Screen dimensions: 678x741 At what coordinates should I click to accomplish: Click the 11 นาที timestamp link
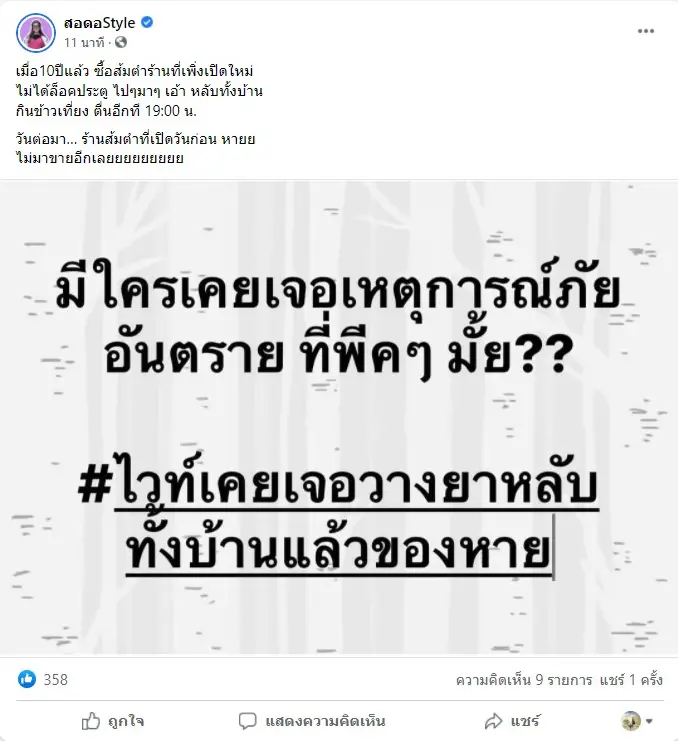(84, 43)
